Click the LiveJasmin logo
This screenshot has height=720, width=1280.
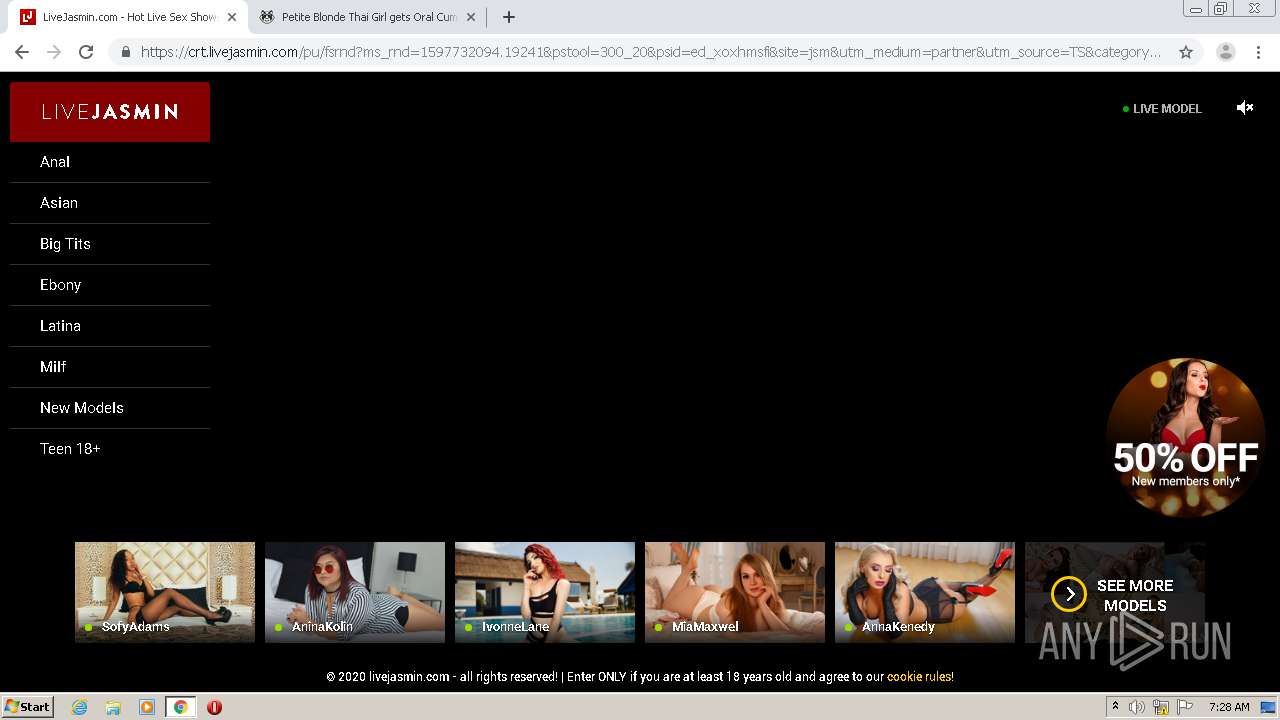tap(110, 111)
